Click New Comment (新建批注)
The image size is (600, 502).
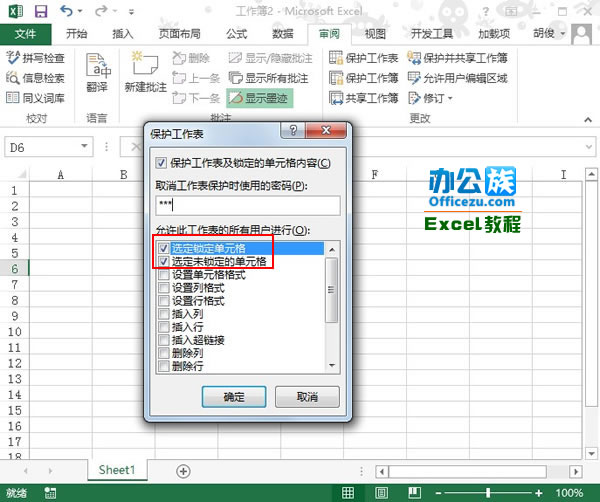coord(145,73)
